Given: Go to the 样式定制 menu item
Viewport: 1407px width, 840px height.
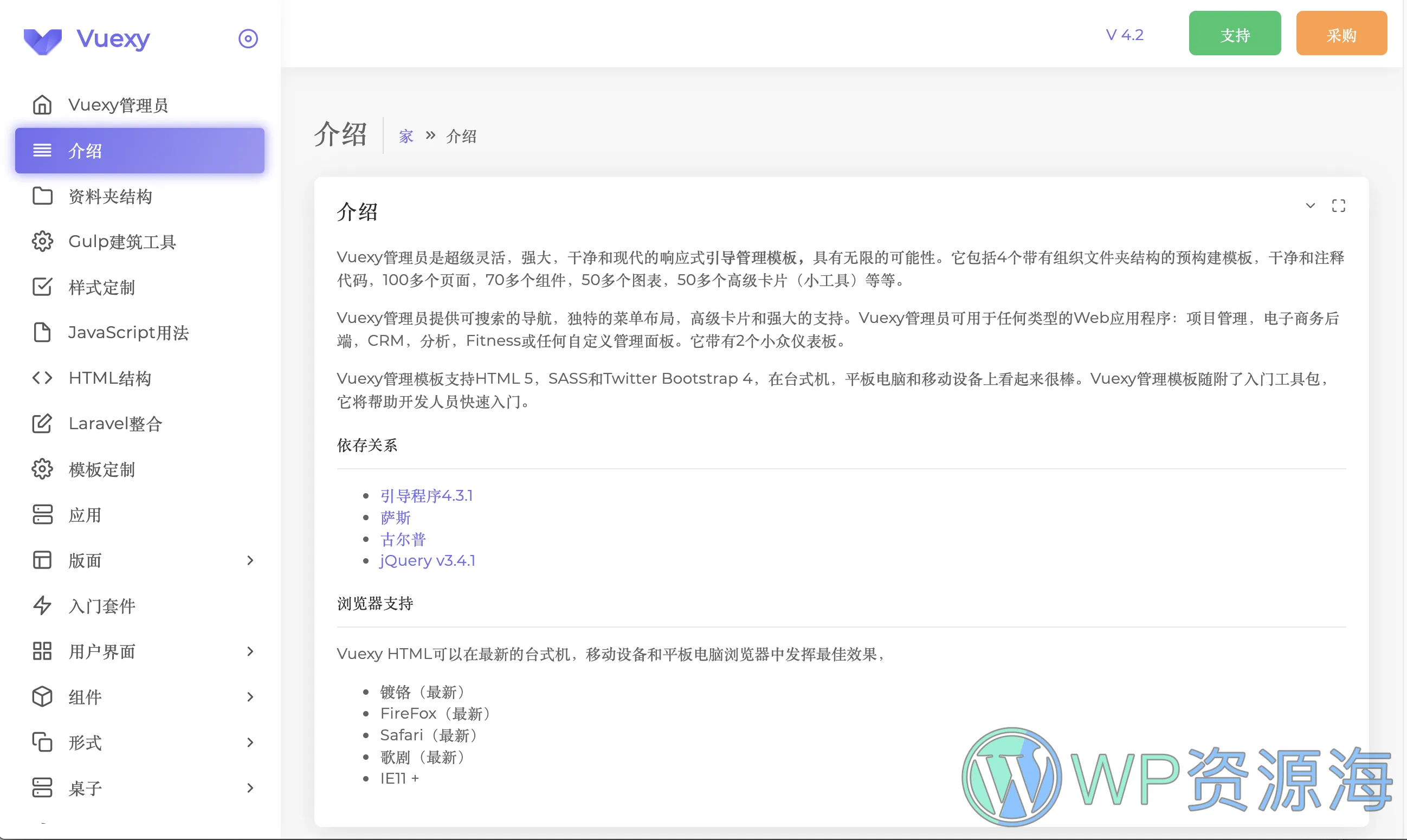Looking at the screenshot, I should [140, 287].
